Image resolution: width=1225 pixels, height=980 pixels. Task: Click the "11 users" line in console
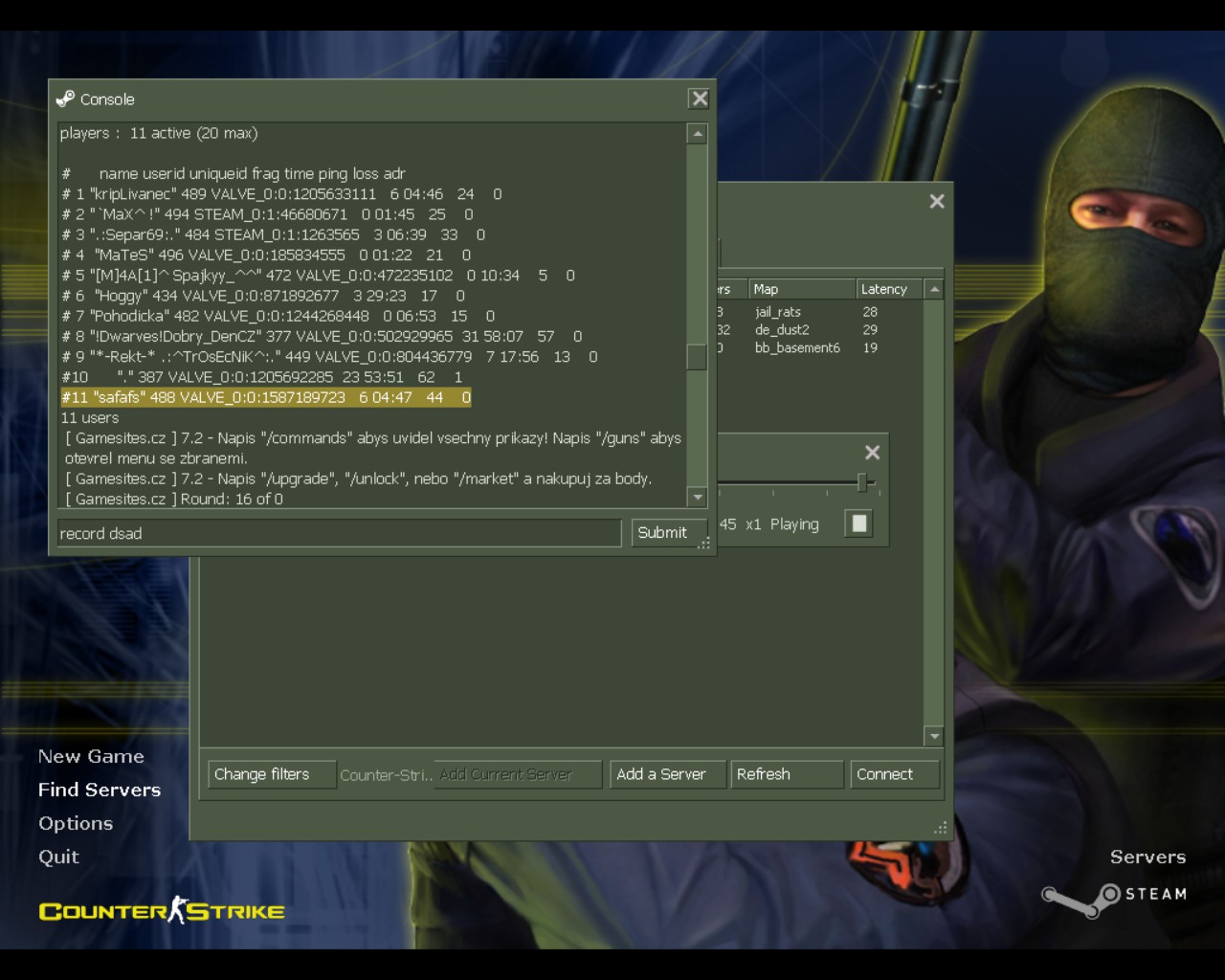[90, 418]
